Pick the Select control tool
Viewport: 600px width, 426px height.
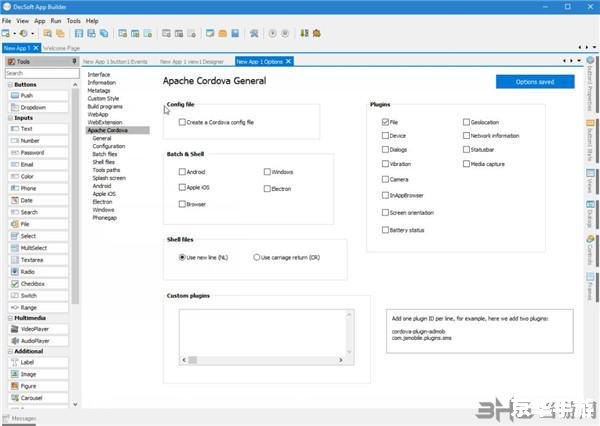pyautogui.click(x=38, y=236)
